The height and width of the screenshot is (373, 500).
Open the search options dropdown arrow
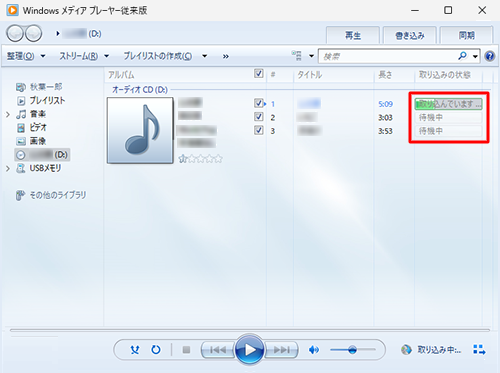(x=475, y=56)
